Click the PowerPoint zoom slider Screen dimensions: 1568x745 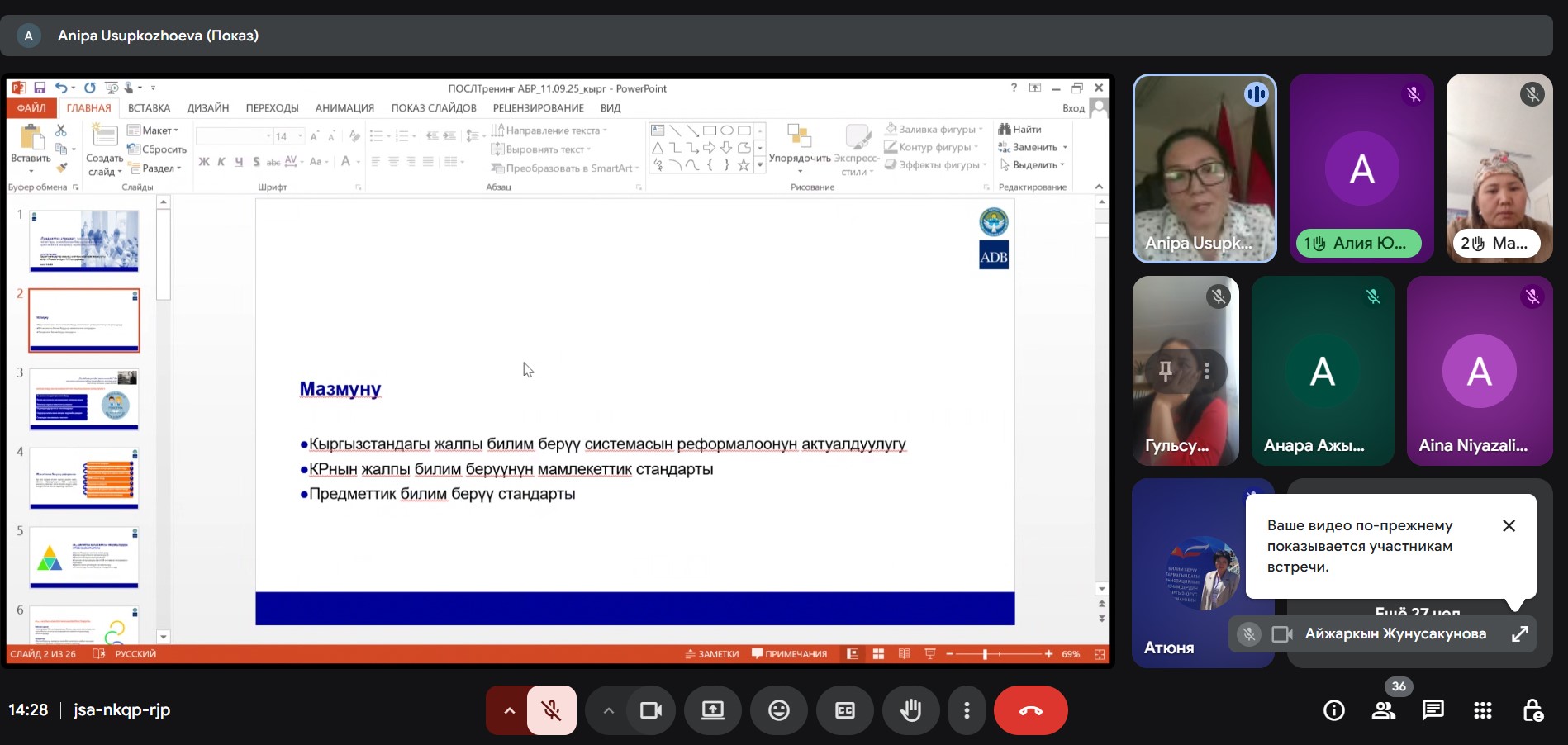[985, 654]
